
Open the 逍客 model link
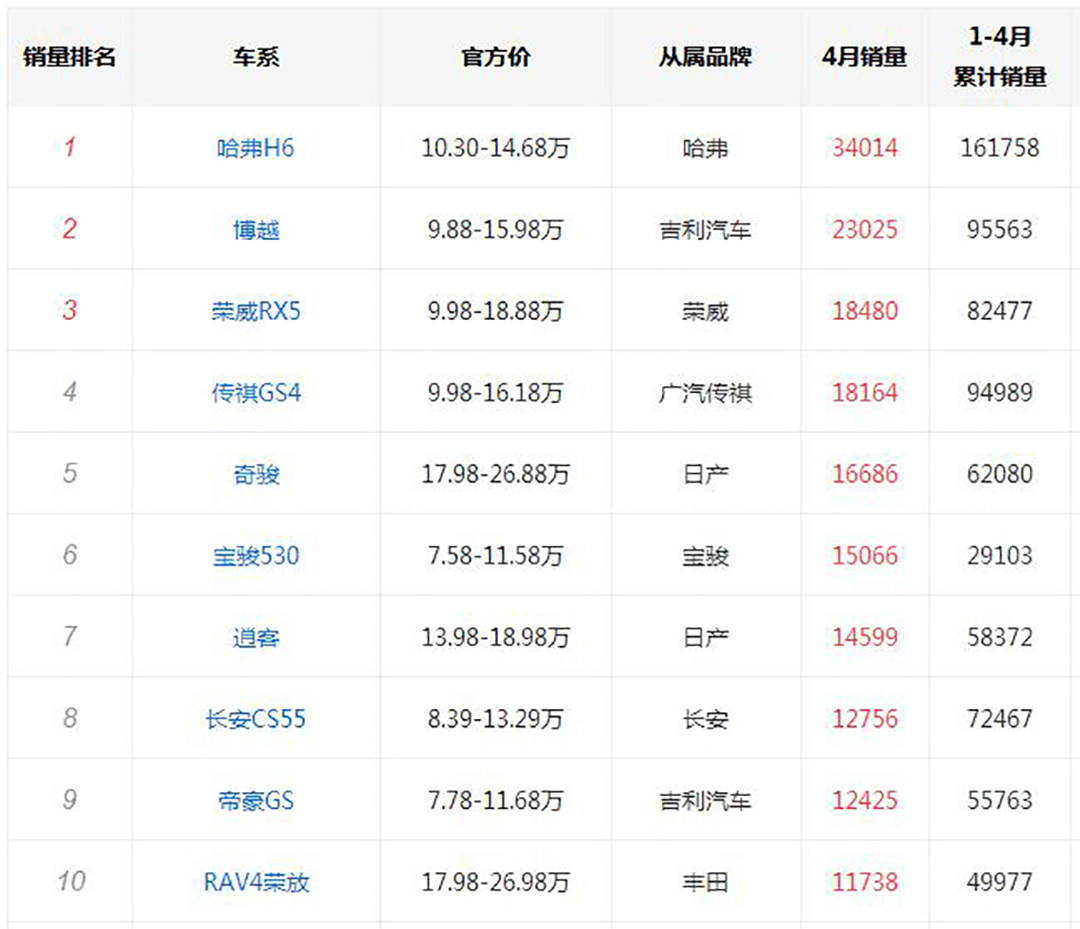click(x=256, y=637)
